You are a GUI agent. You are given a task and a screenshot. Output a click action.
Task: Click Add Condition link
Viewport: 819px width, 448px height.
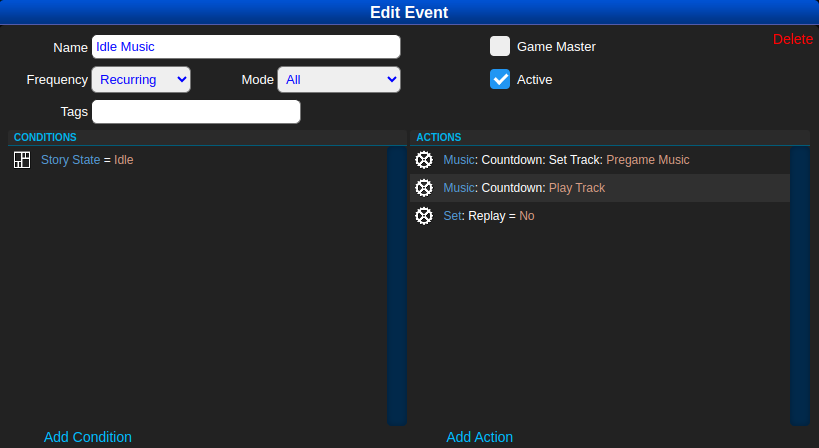pos(88,437)
